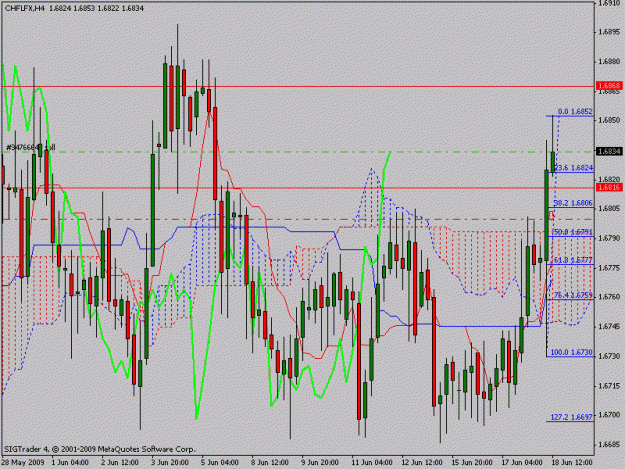Click the 1.6775 price axis label
Screen dimensions: 625x469
(610, 267)
